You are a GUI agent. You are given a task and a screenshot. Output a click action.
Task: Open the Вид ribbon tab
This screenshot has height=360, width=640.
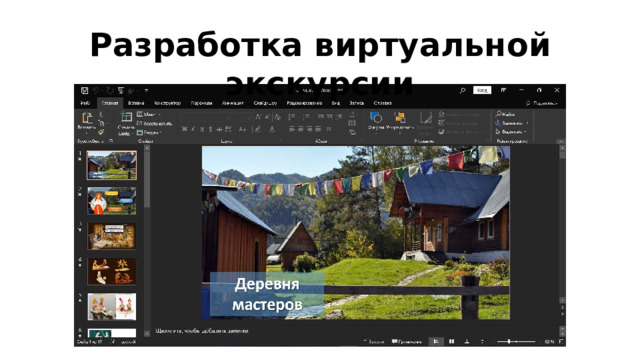[336, 103]
